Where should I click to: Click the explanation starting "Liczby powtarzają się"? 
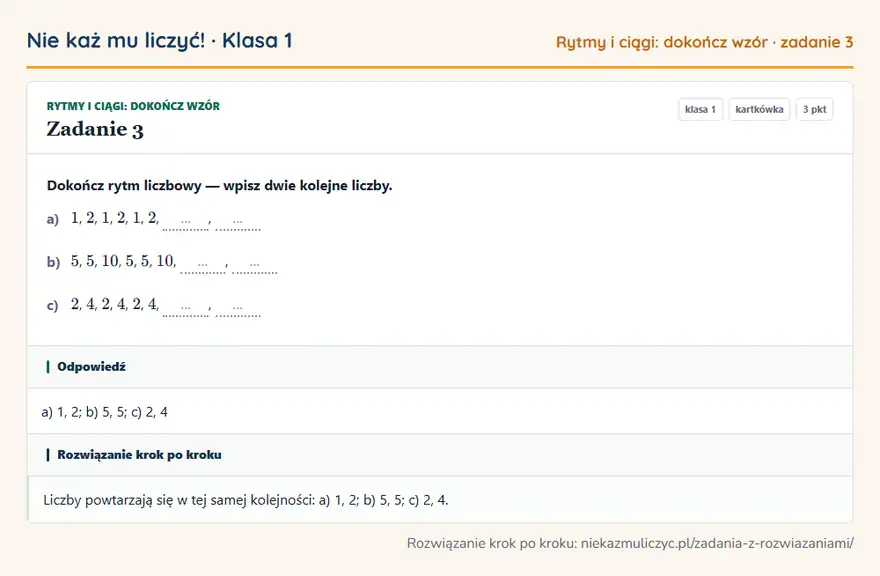tap(246, 500)
